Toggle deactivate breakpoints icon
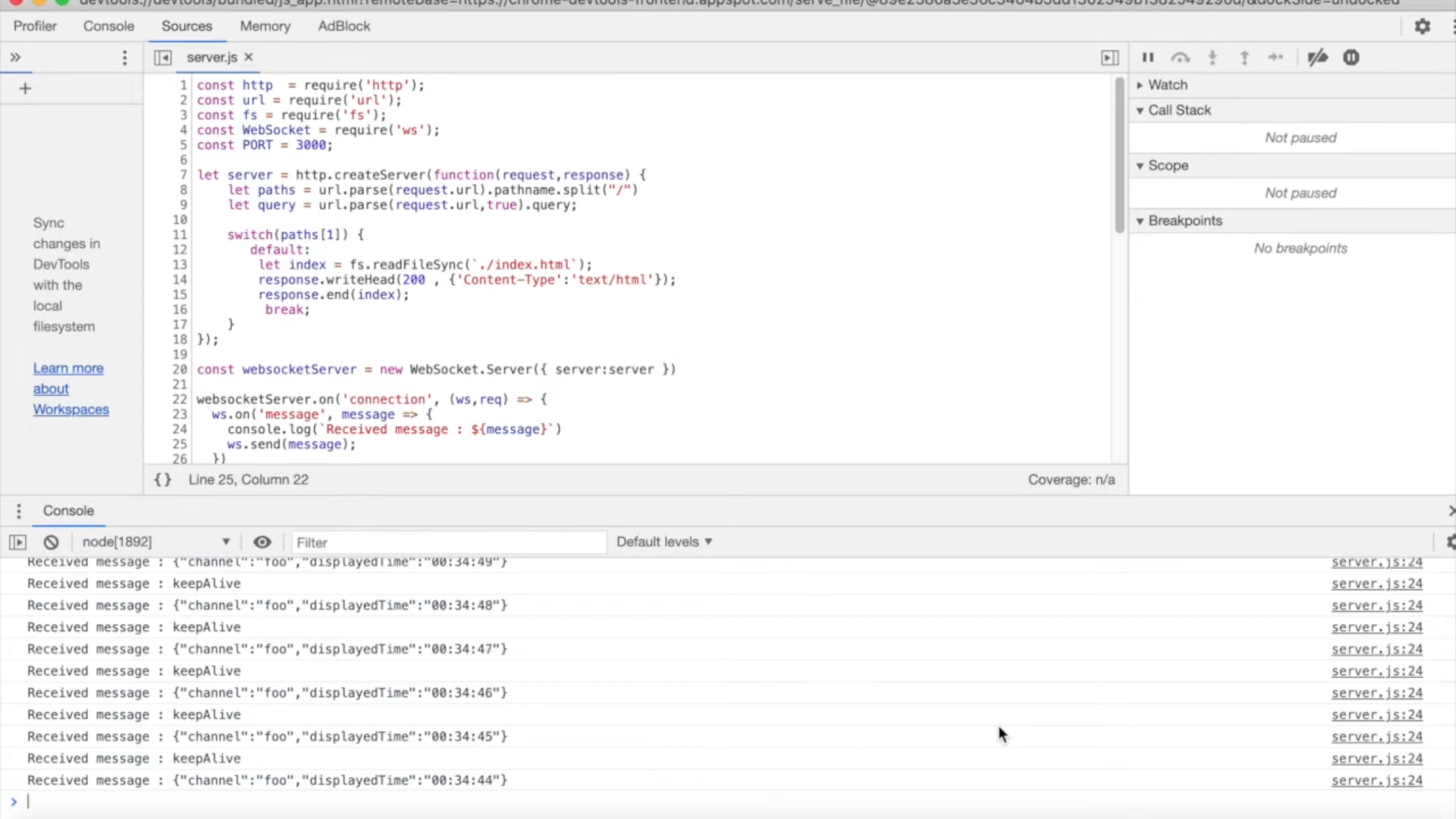The width and height of the screenshot is (1456, 819). (x=1318, y=58)
